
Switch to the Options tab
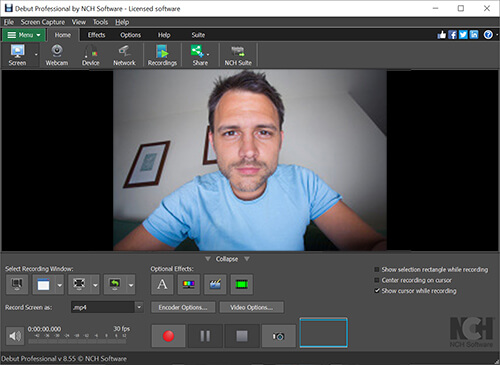click(130, 35)
